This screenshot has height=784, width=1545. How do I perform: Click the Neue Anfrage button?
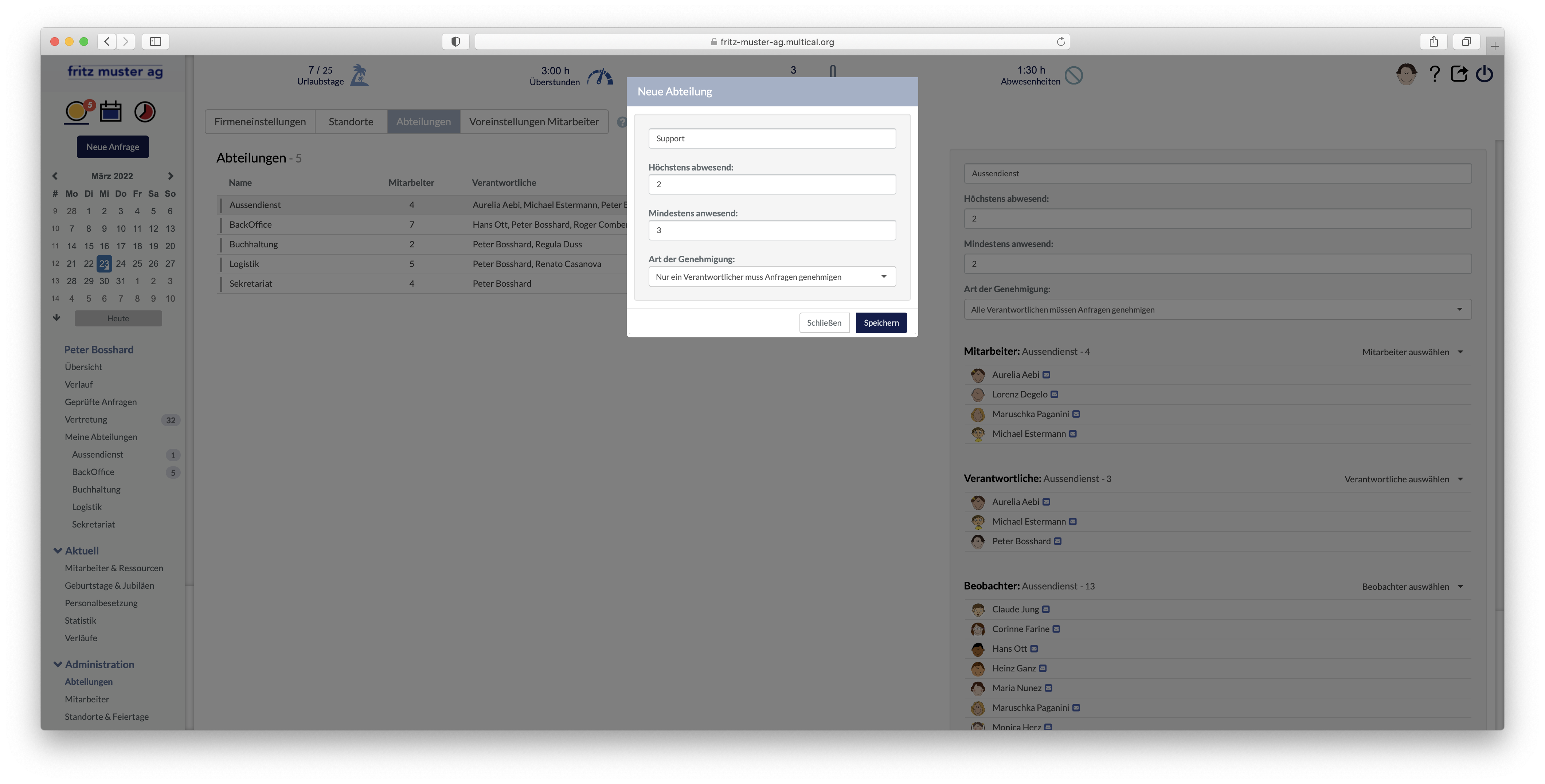click(x=113, y=147)
